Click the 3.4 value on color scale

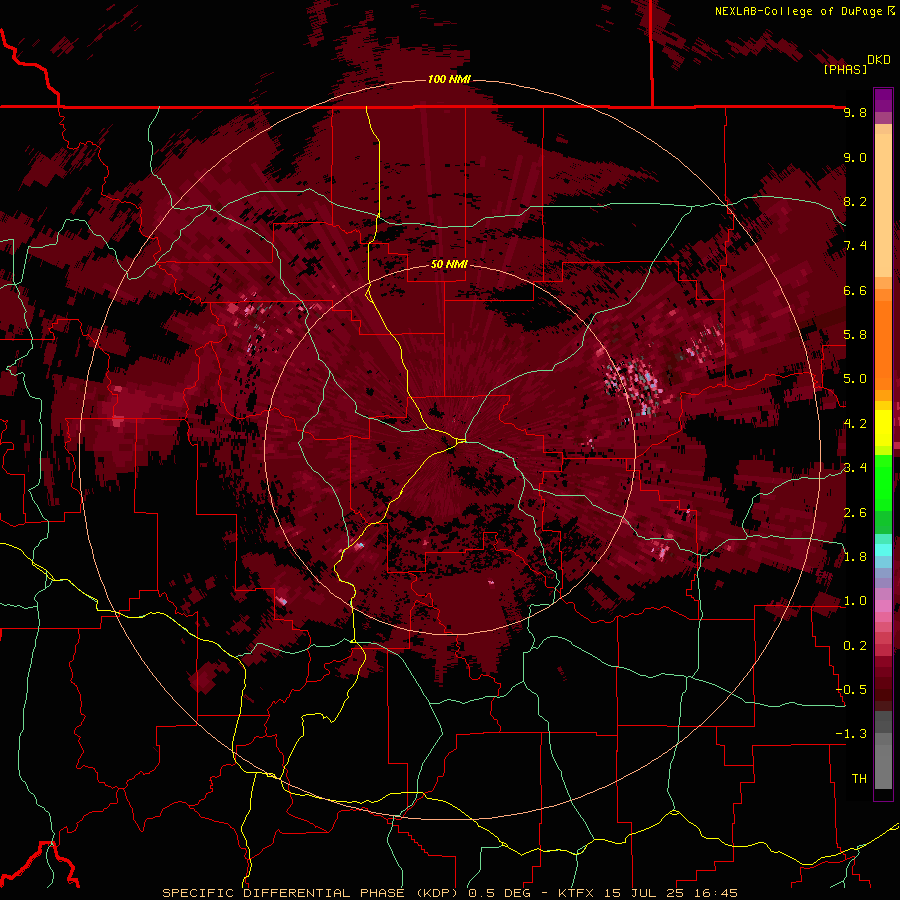(x=855, y=468)
